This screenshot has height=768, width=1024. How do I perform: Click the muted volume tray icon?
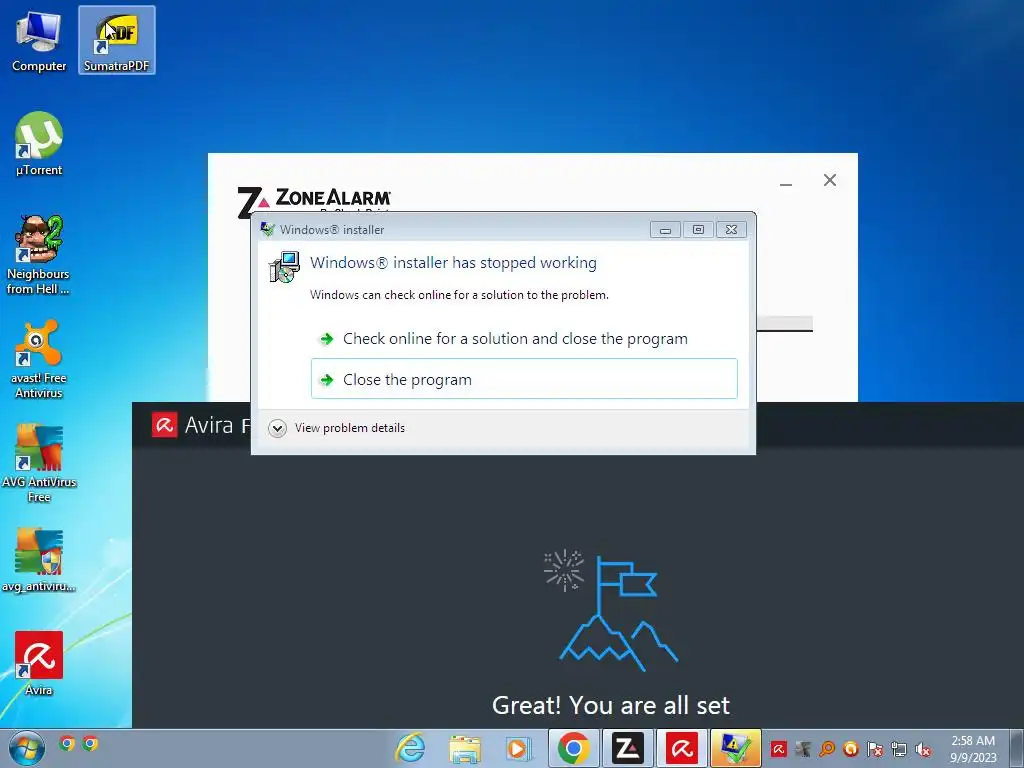tap(923, 749)
